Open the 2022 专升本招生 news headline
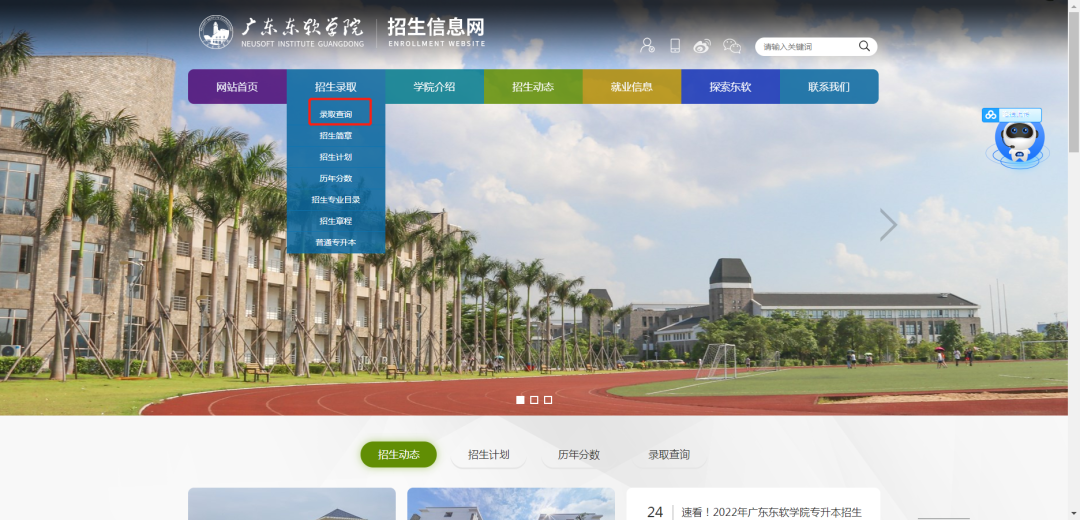 click(x=770, y=512)
